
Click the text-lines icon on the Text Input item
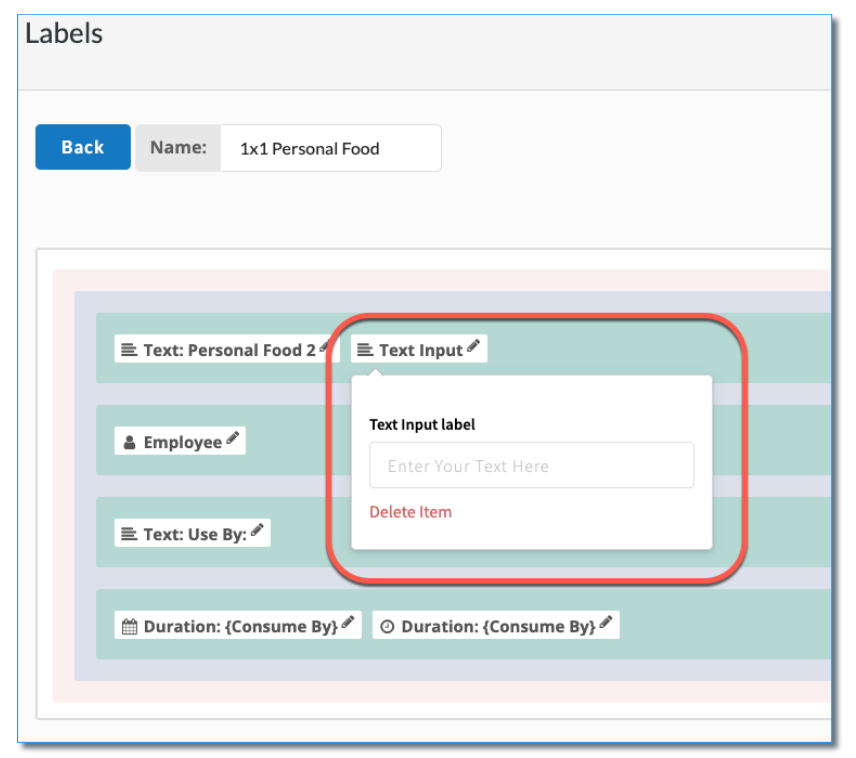coord(365,350)
